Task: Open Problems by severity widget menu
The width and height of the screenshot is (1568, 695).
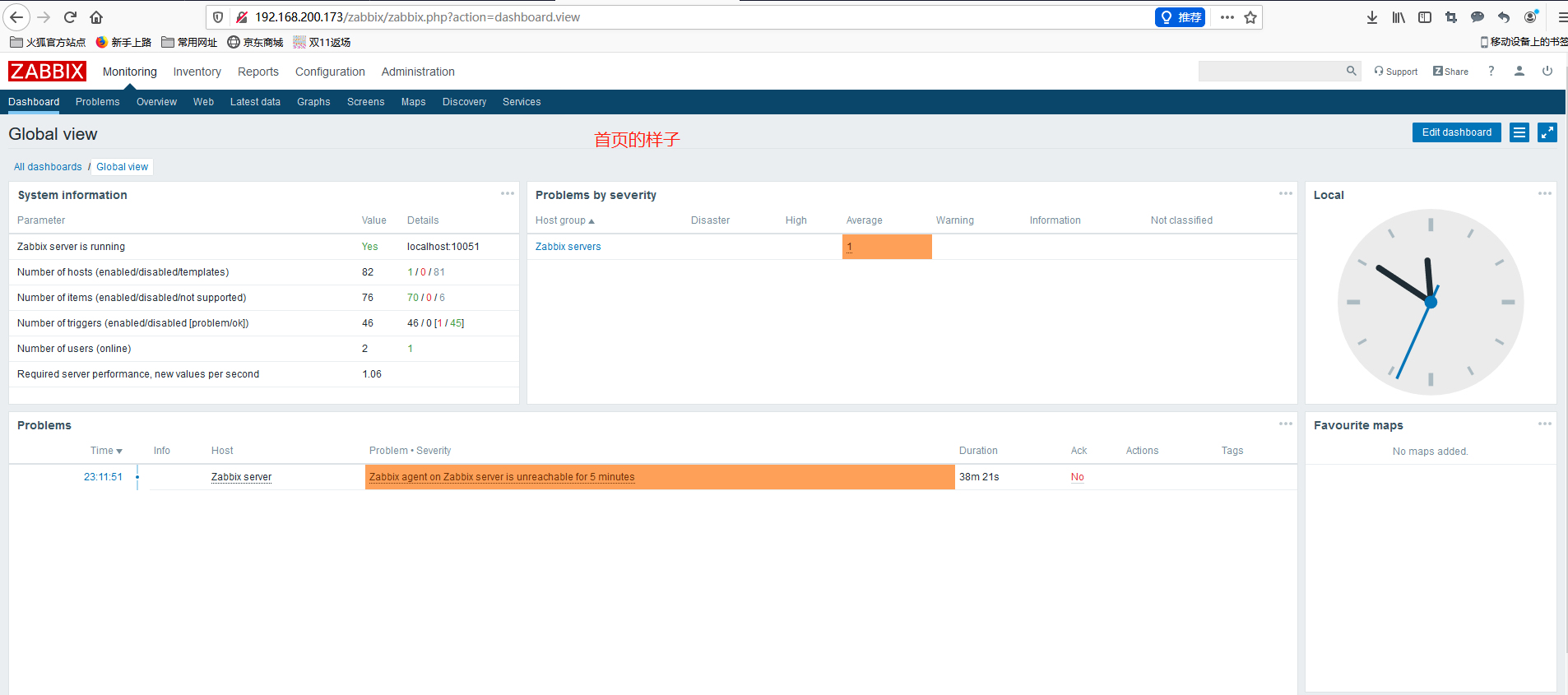Action: [x=1285, y=194]
